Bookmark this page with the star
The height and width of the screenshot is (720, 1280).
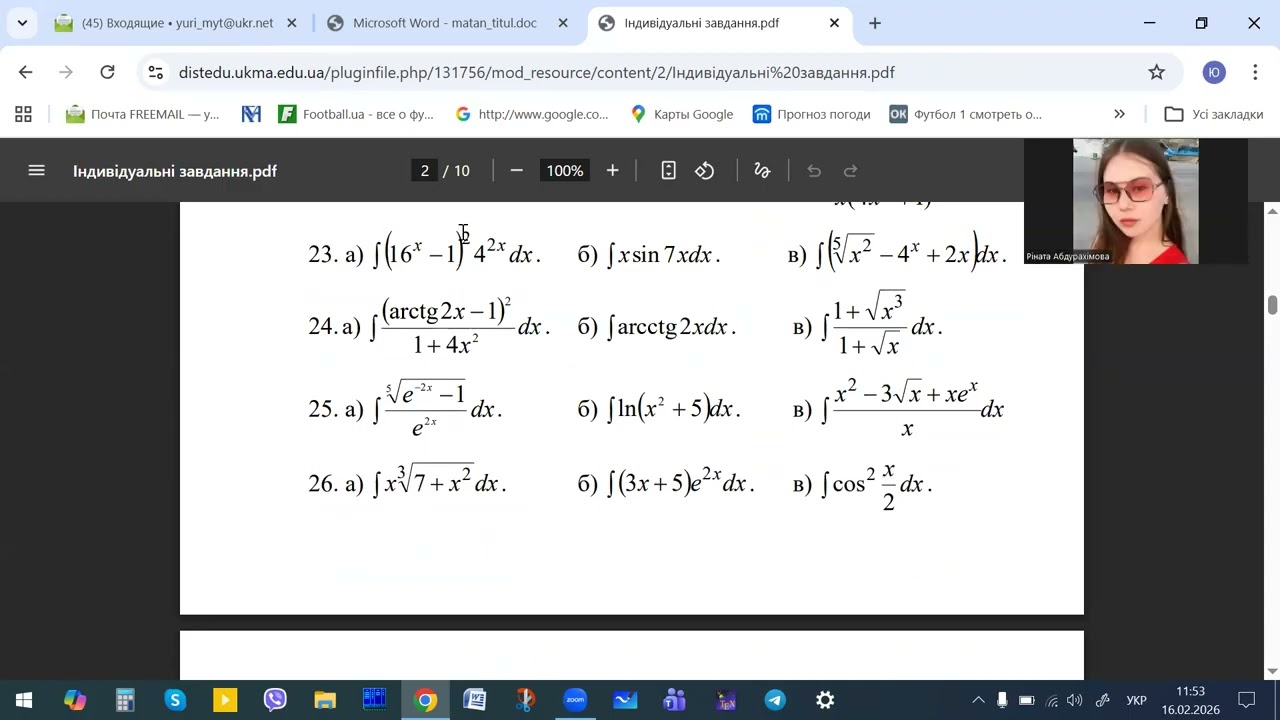[x=1157, y=72]
